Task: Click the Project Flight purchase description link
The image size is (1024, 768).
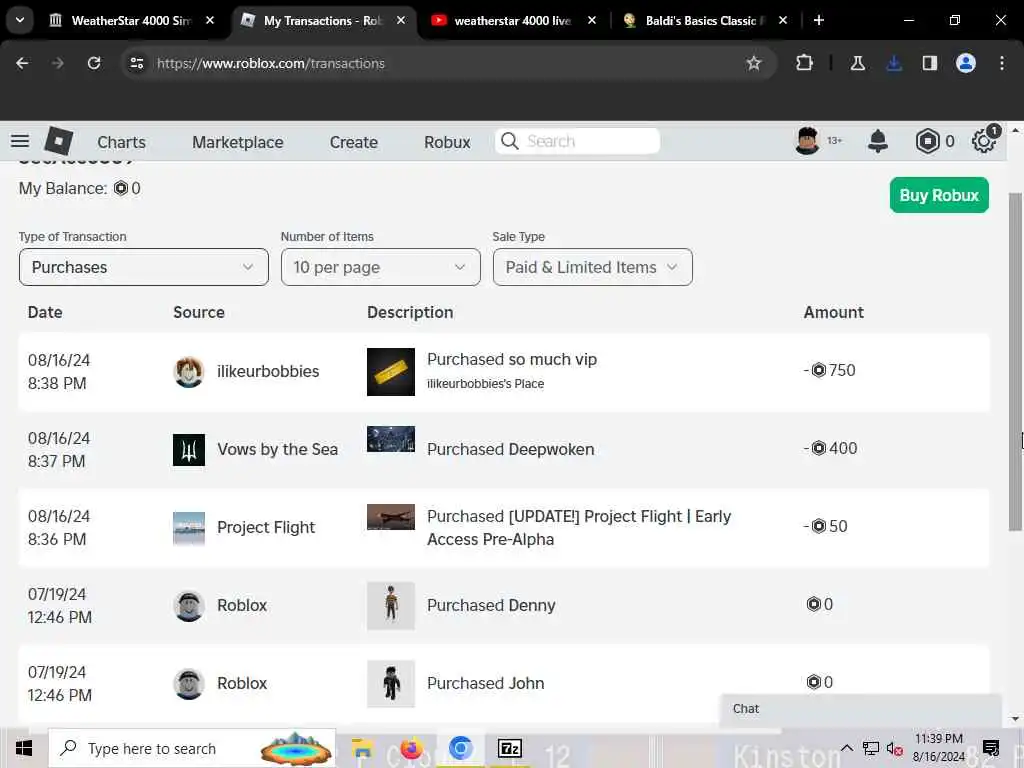Action: click(x=579, y=528)
